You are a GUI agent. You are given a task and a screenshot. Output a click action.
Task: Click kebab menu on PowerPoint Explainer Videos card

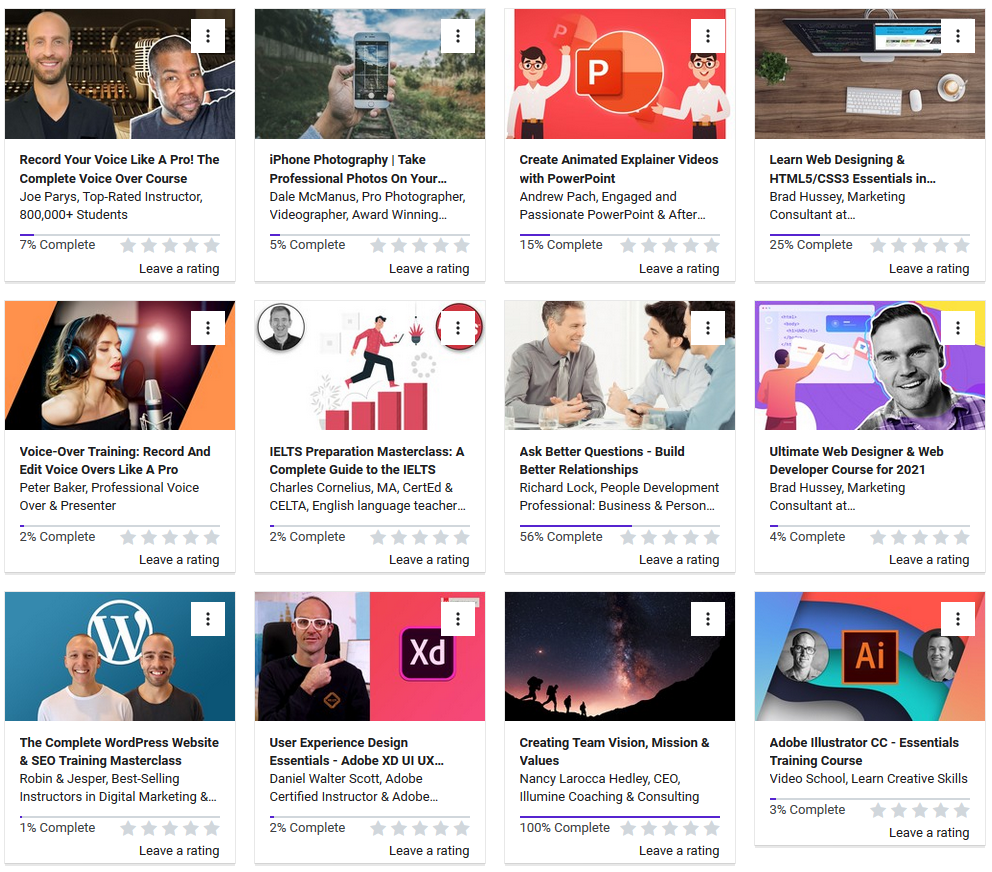(x=708, y=36)
